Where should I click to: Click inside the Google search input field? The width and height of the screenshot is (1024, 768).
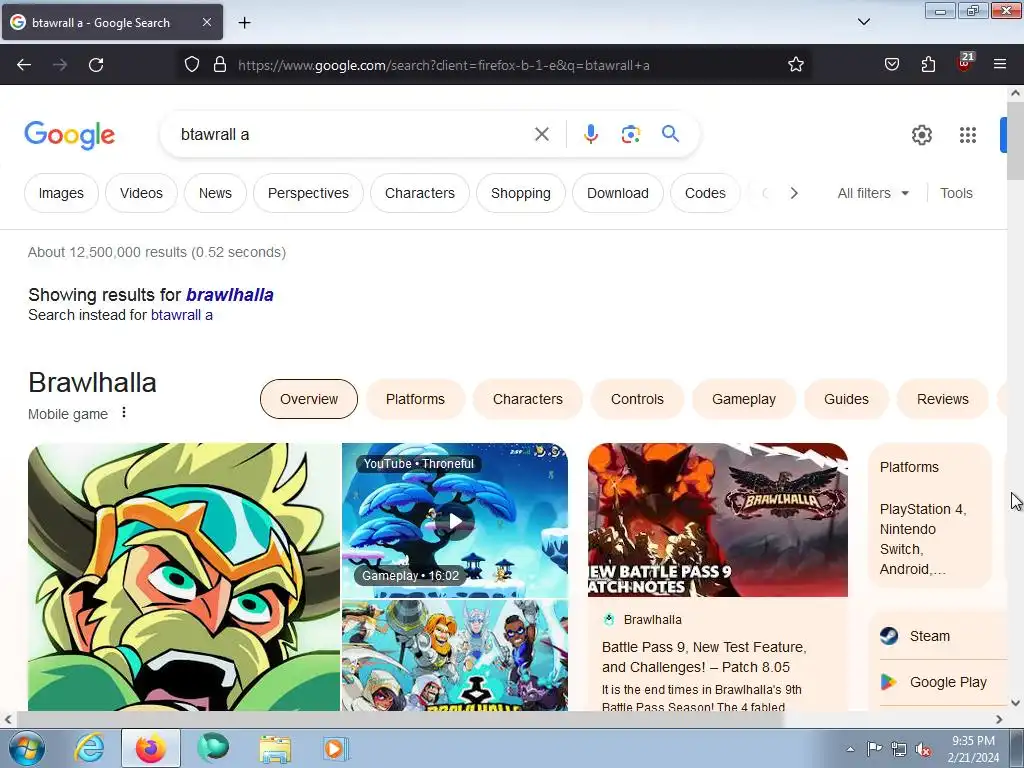click(353, 135)
